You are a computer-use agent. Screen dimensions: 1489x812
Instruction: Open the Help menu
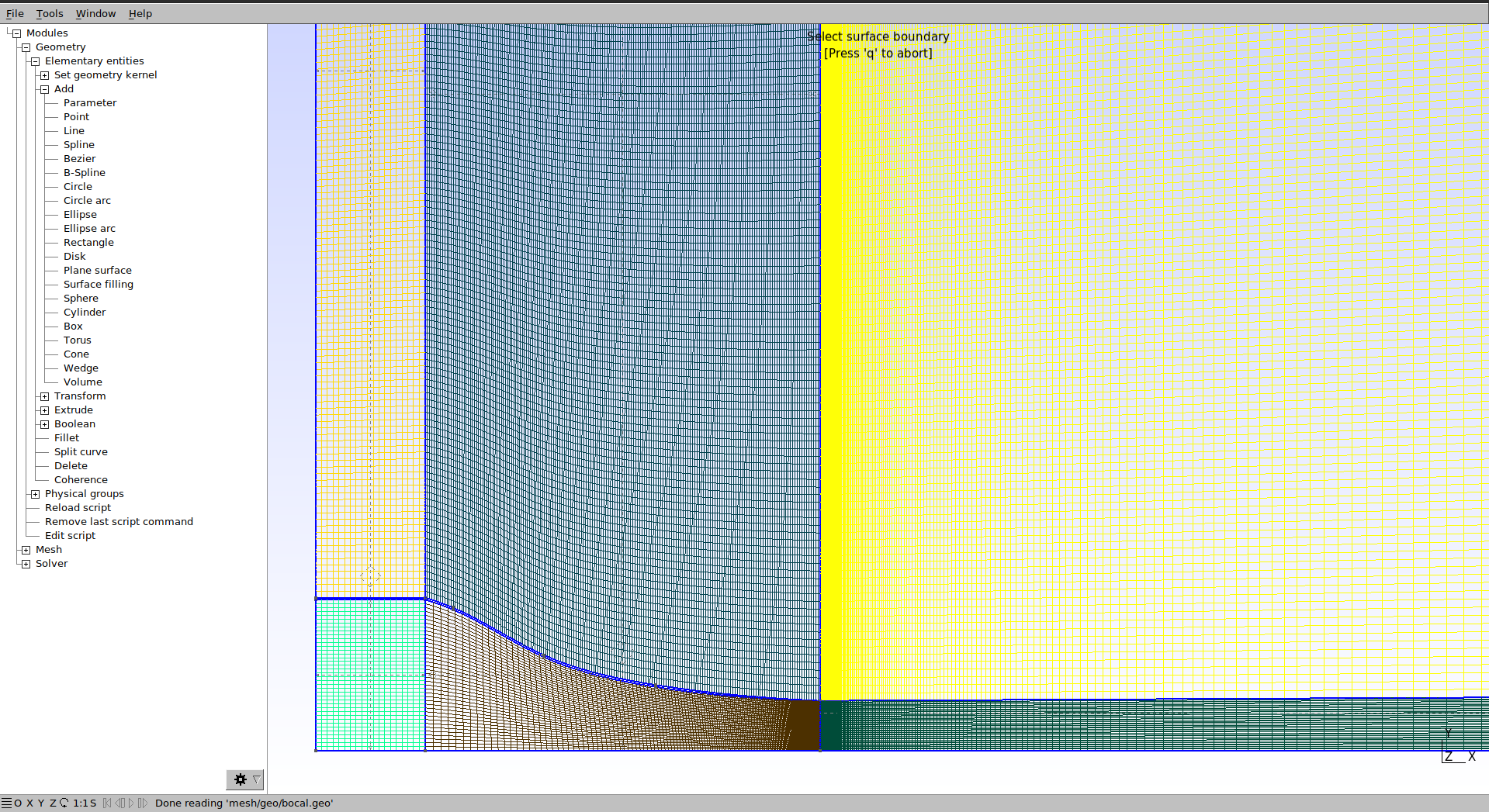click(x=140, y=13)
